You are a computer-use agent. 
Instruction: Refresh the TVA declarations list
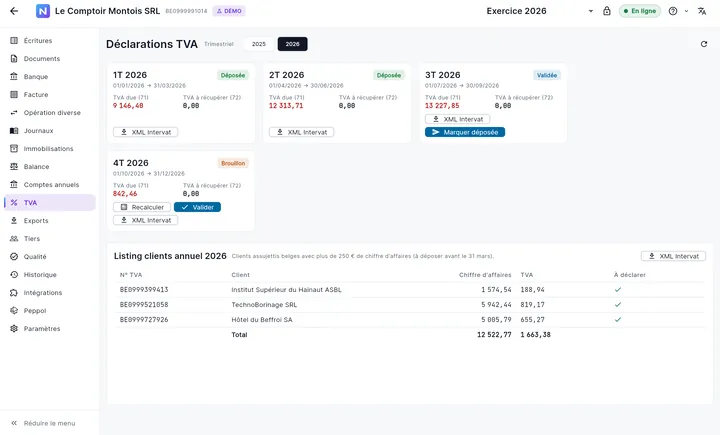[703, 44]
